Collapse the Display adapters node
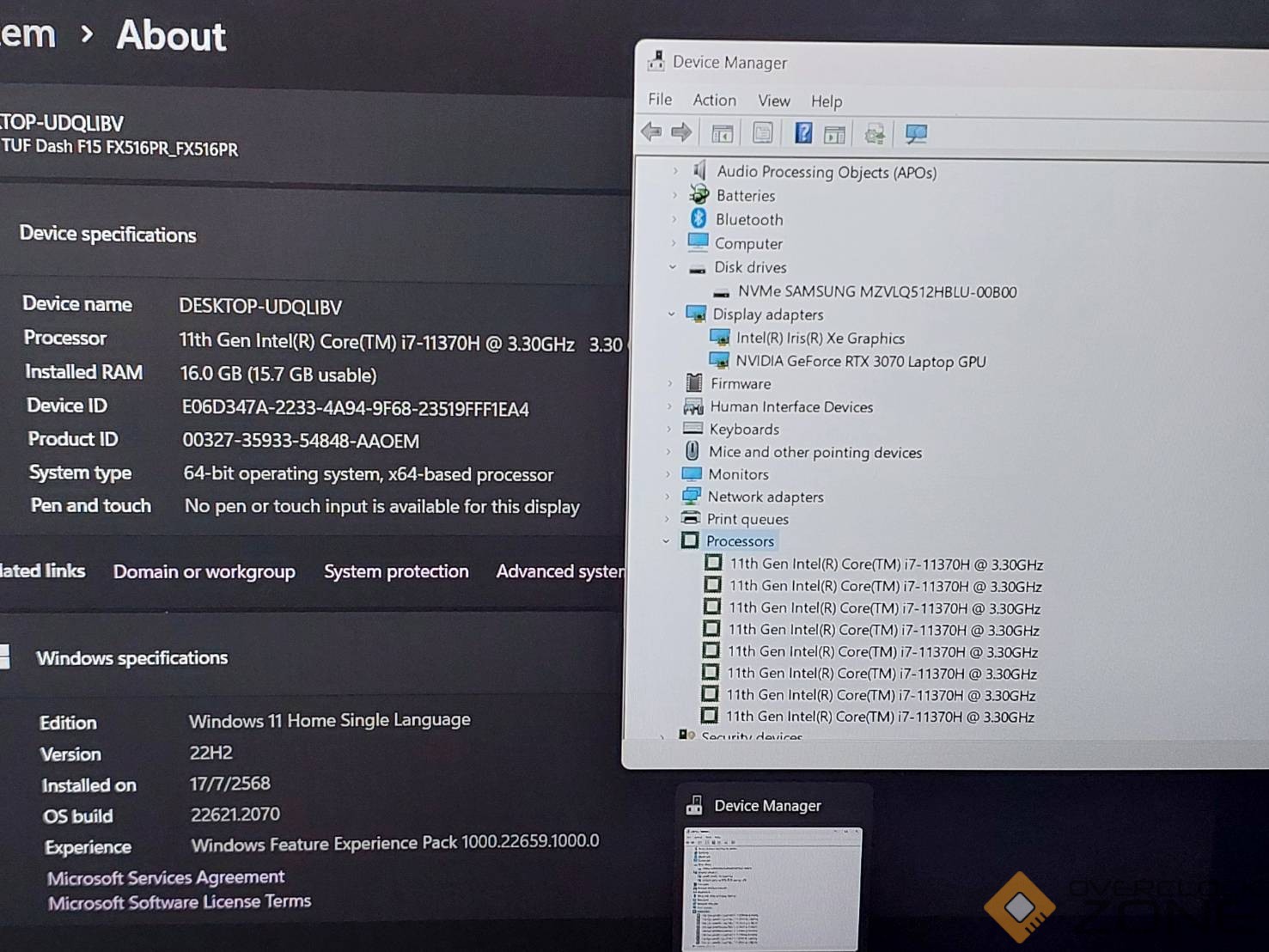This screenshot has height=952, width=1269. point(671,314)
